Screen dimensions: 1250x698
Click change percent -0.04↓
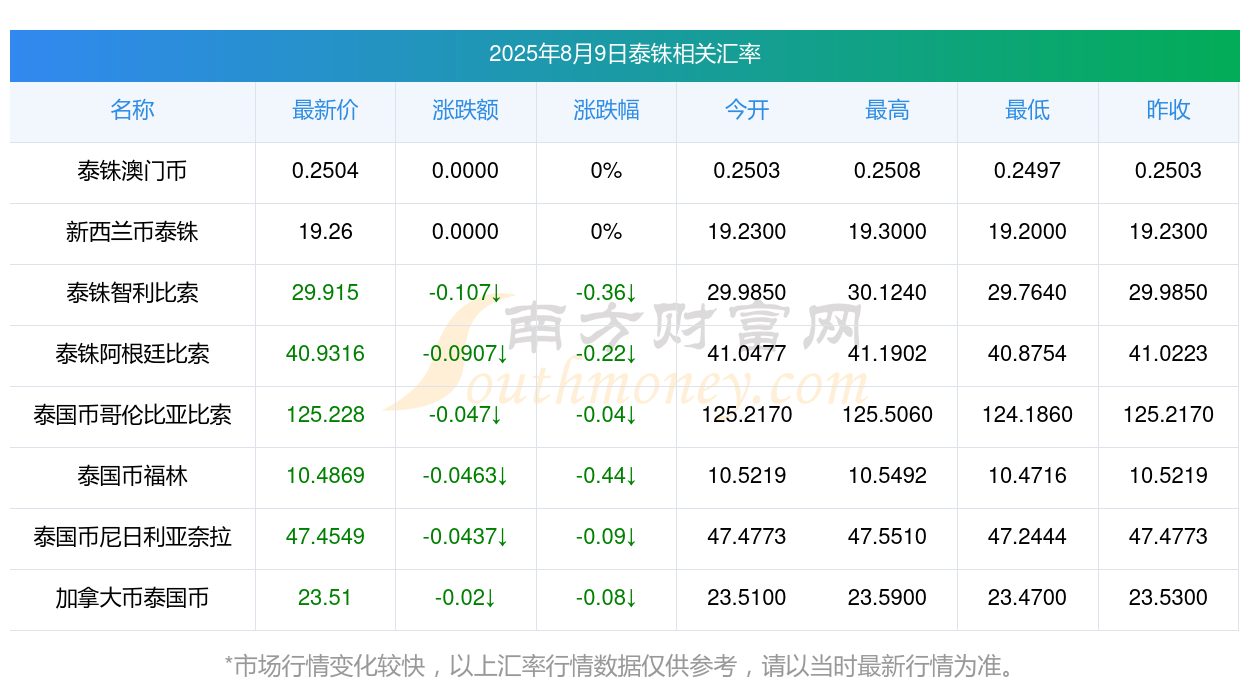606,415
